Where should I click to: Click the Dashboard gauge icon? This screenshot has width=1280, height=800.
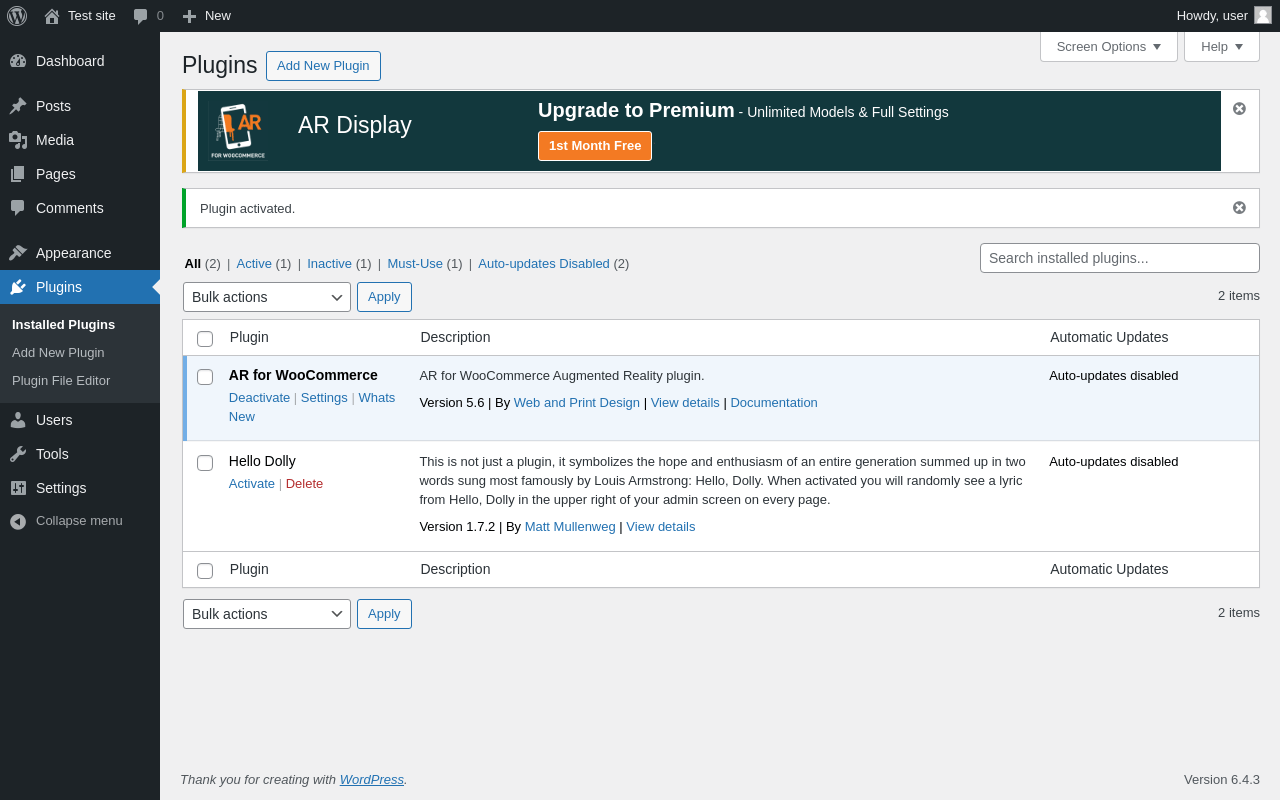[18, 61]
